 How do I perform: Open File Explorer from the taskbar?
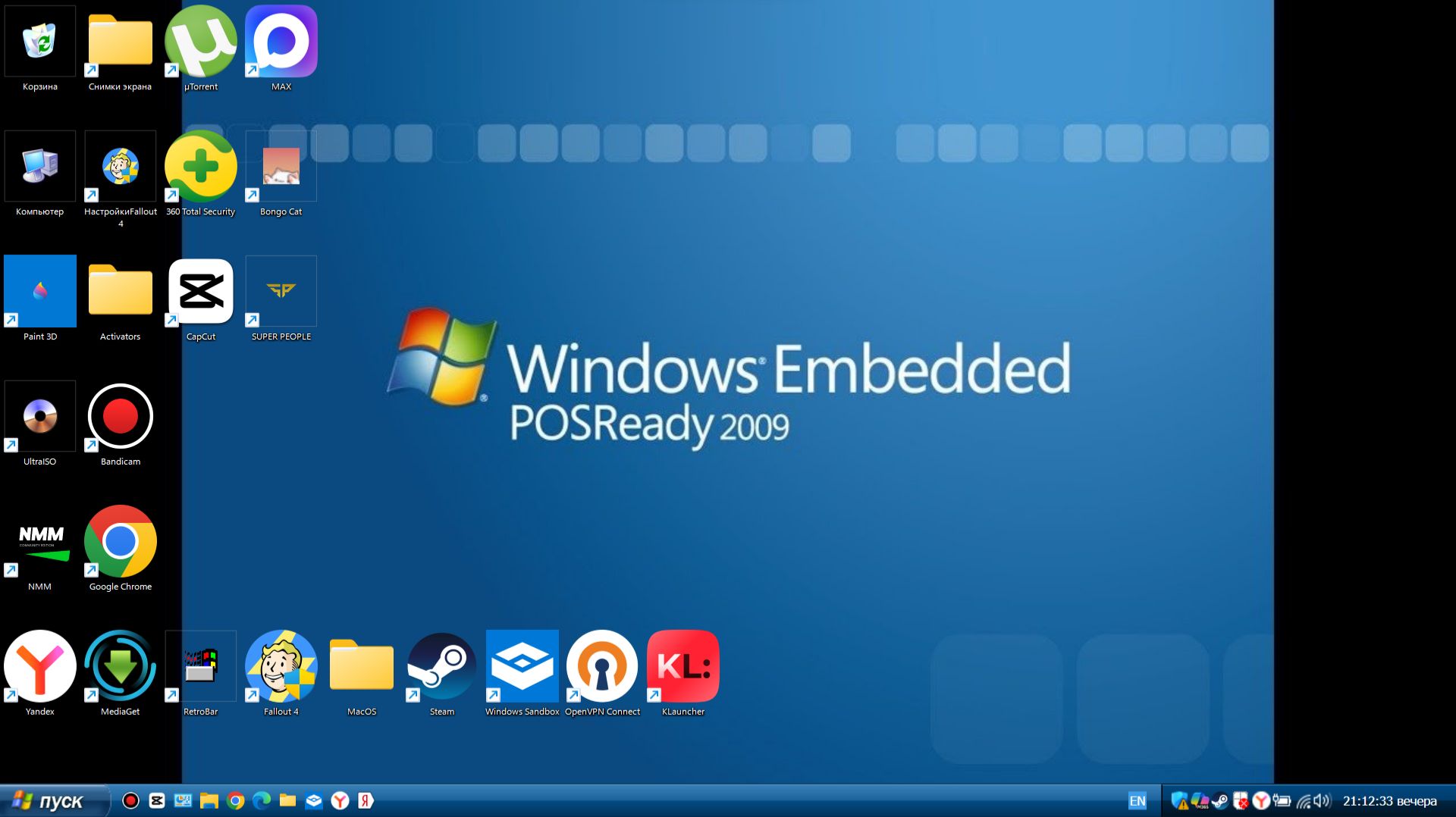tap(209, 800)
